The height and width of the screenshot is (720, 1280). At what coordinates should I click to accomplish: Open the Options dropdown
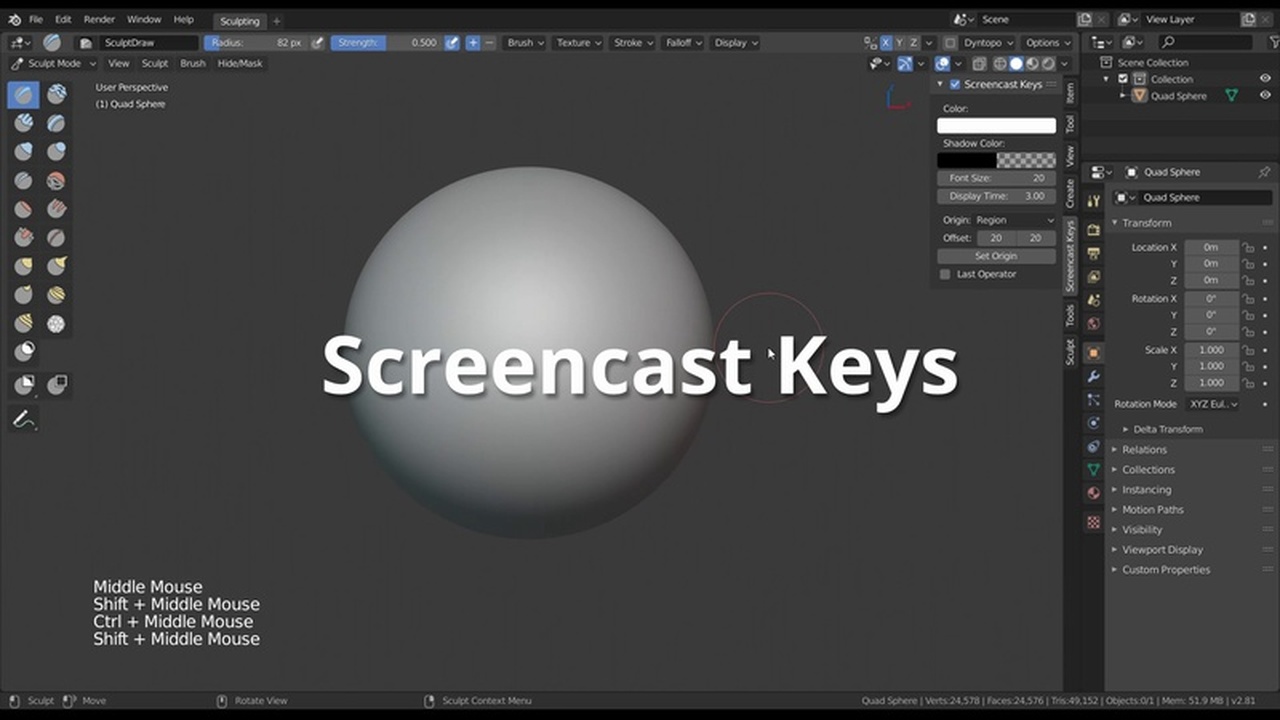coord(1048,43)
